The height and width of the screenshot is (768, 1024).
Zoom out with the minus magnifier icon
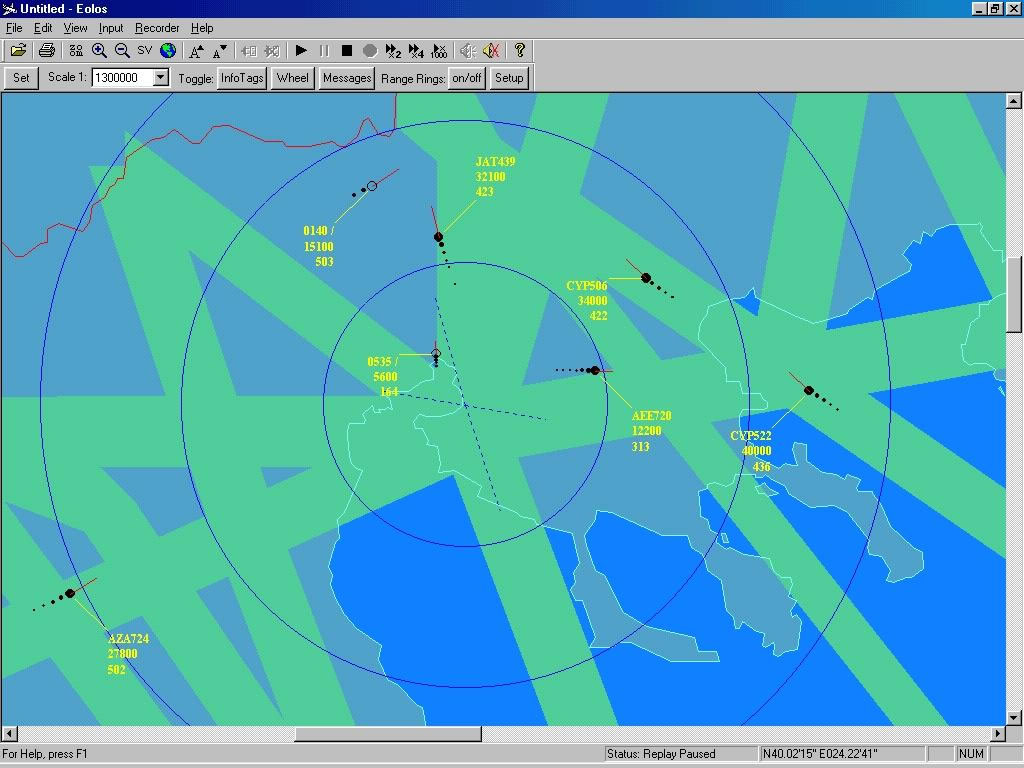[x=121, y=50]
